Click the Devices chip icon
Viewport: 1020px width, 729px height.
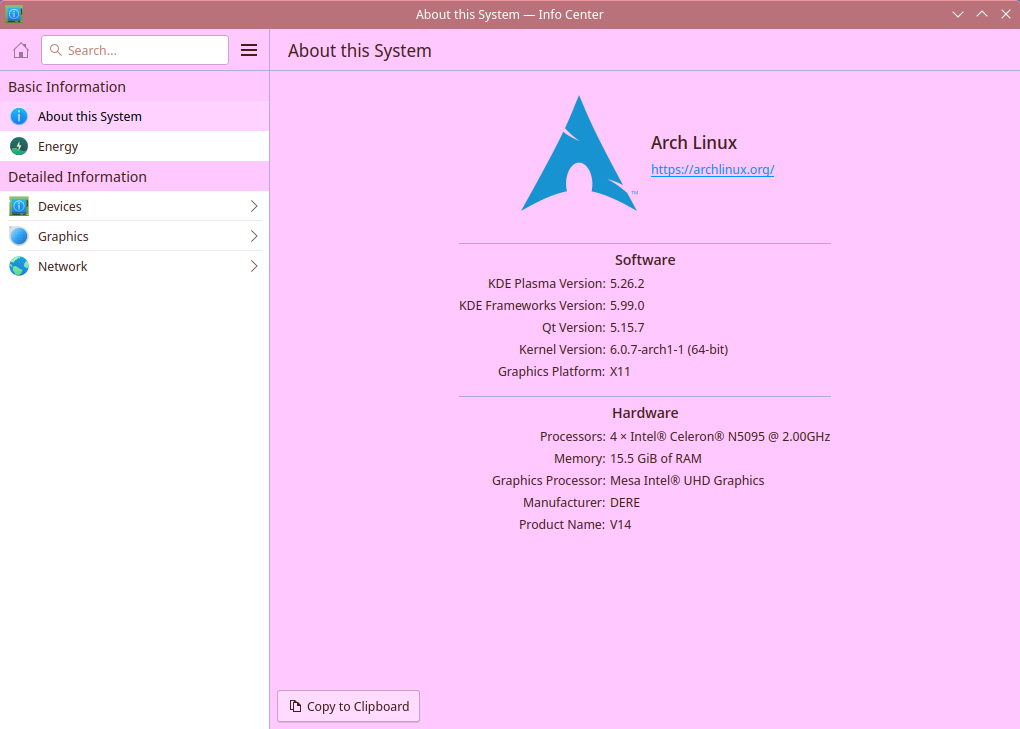point(19,206)
